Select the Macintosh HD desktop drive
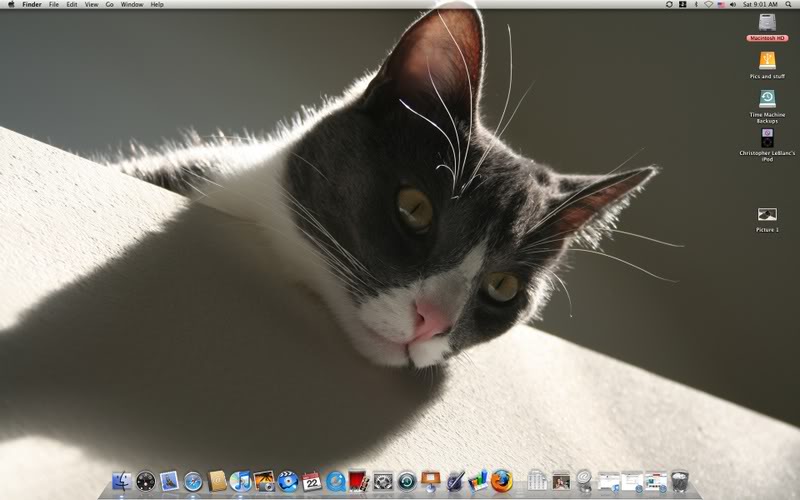The height and width of the screenshot is (500, 800). (767, 28)
